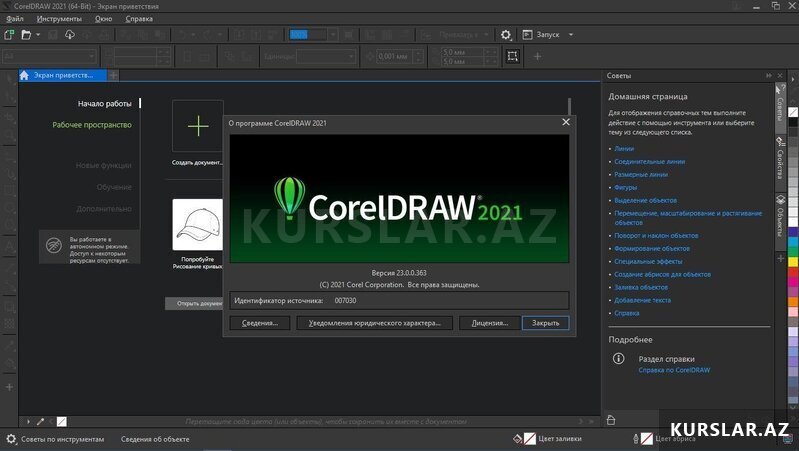
Task: Click Сведения об объекте in the status bar
Action: (x=155, y=439)
